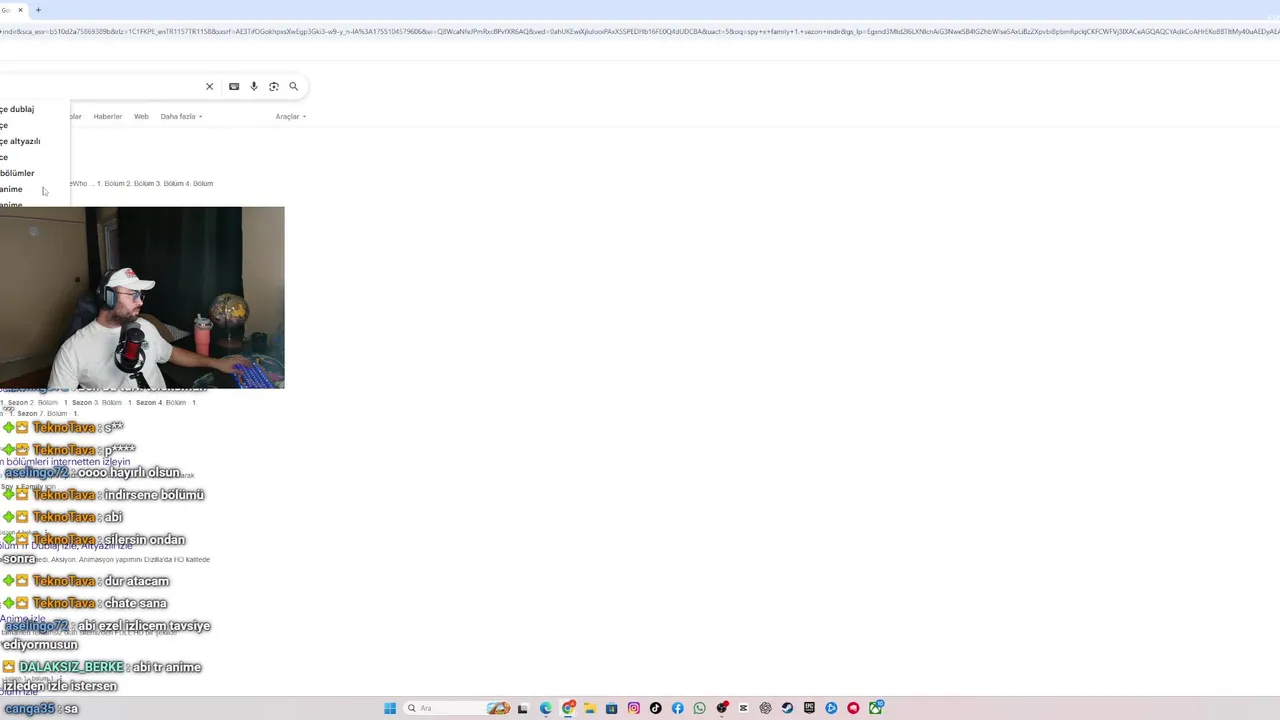Open TikTok from the taskbar

point(655,708)
